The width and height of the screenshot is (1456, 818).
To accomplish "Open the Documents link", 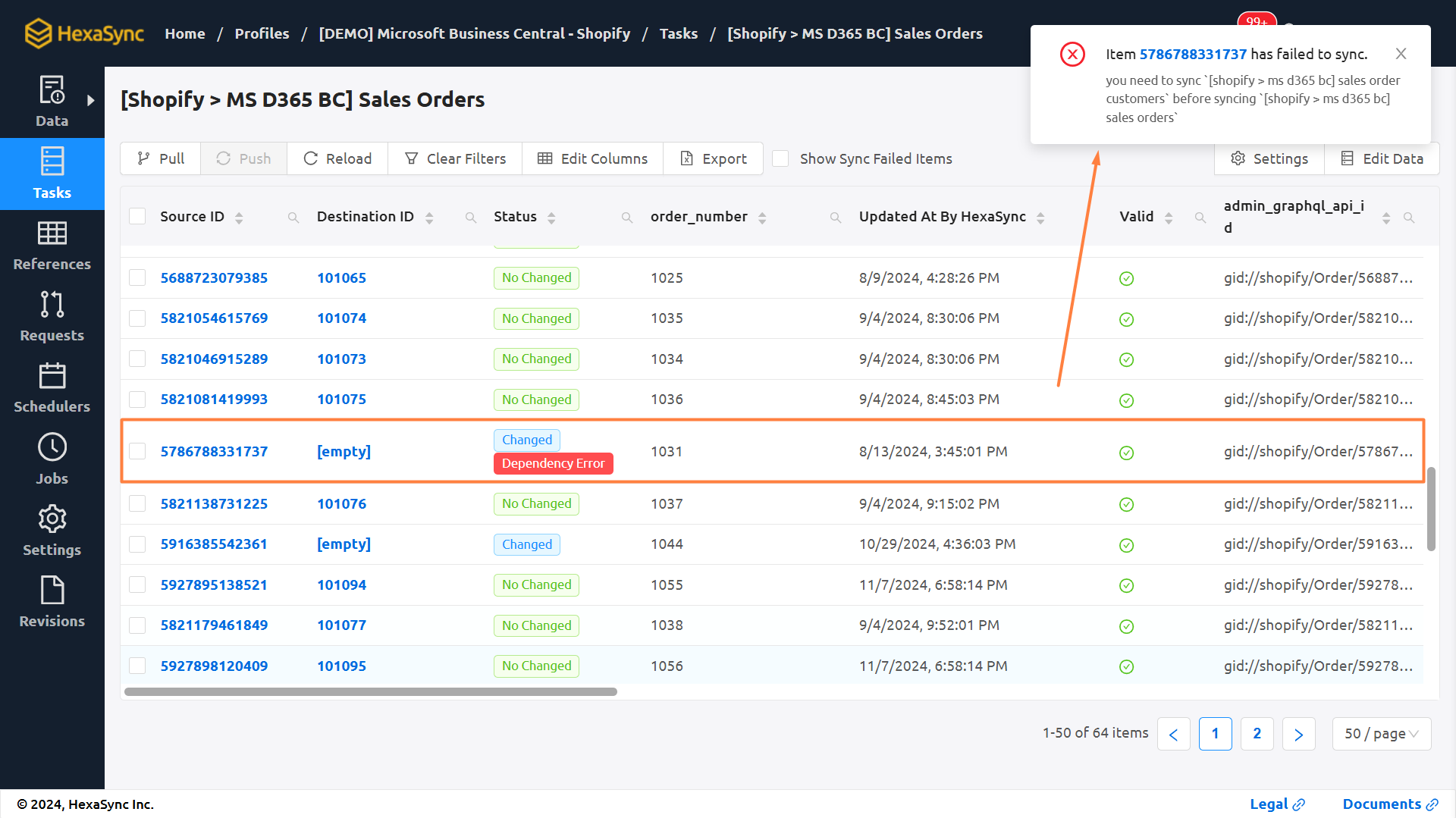I will point(1390,804).
